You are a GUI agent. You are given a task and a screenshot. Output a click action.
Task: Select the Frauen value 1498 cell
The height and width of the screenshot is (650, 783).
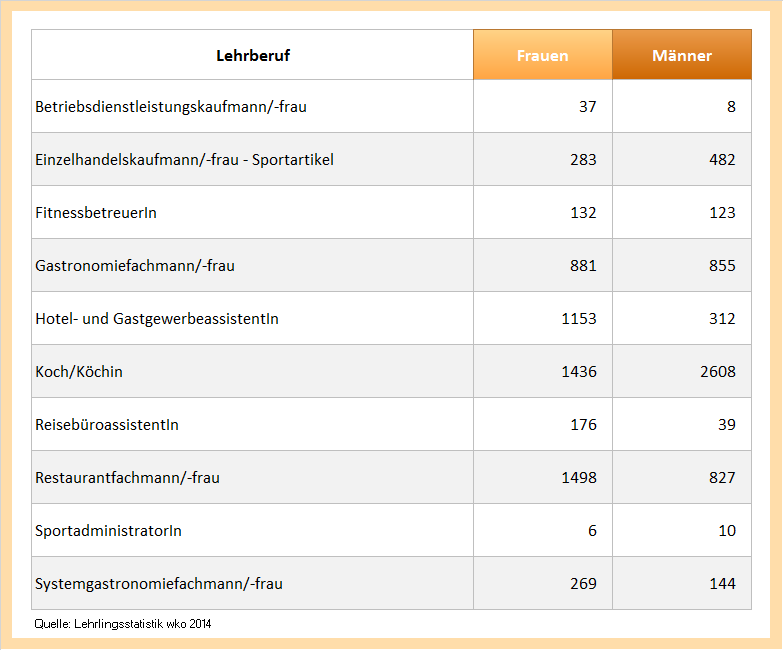point(579,477)
